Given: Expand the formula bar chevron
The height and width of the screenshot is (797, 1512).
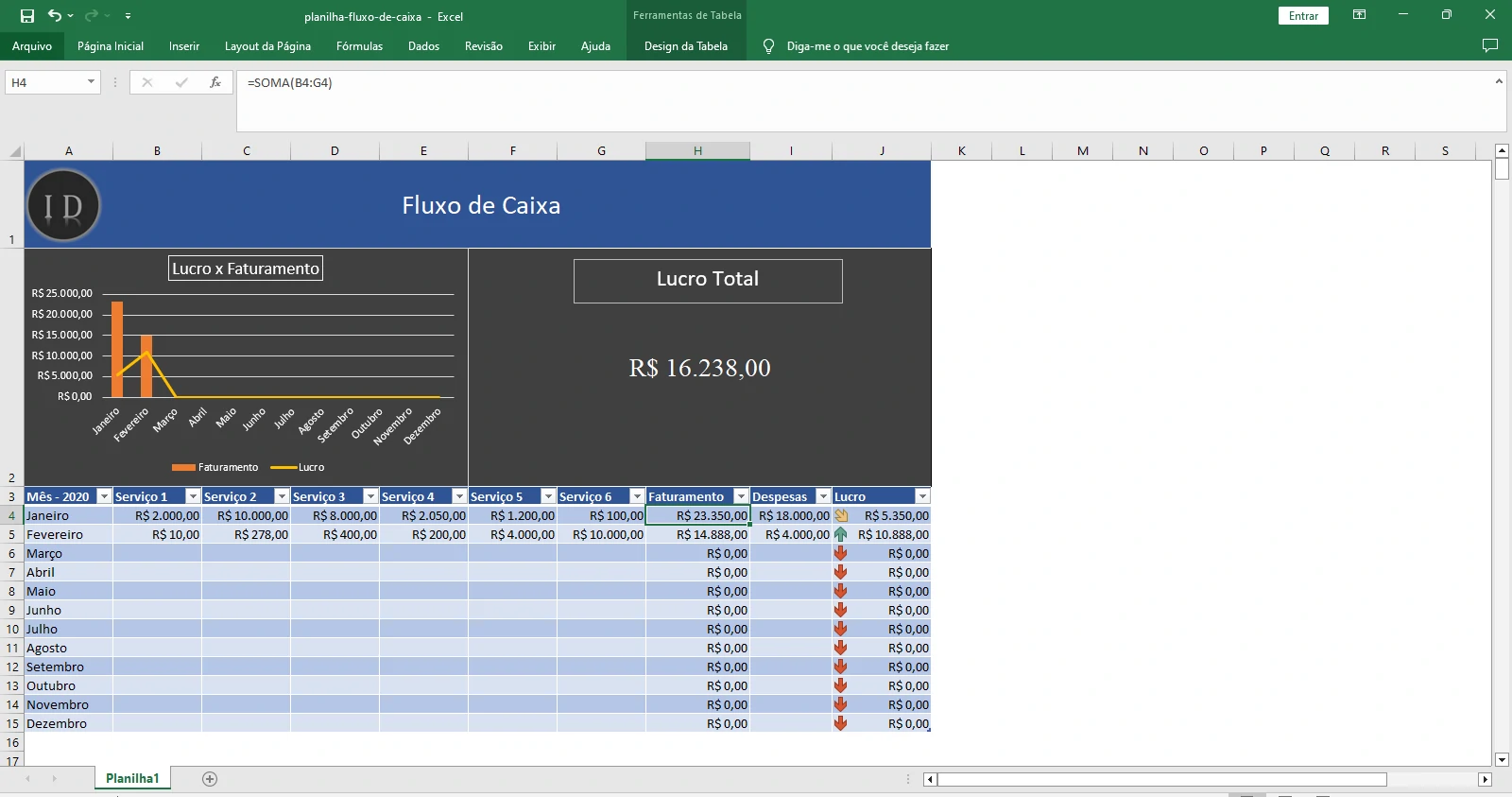Looking at the screenshot, I should [x=1498, y=82].
